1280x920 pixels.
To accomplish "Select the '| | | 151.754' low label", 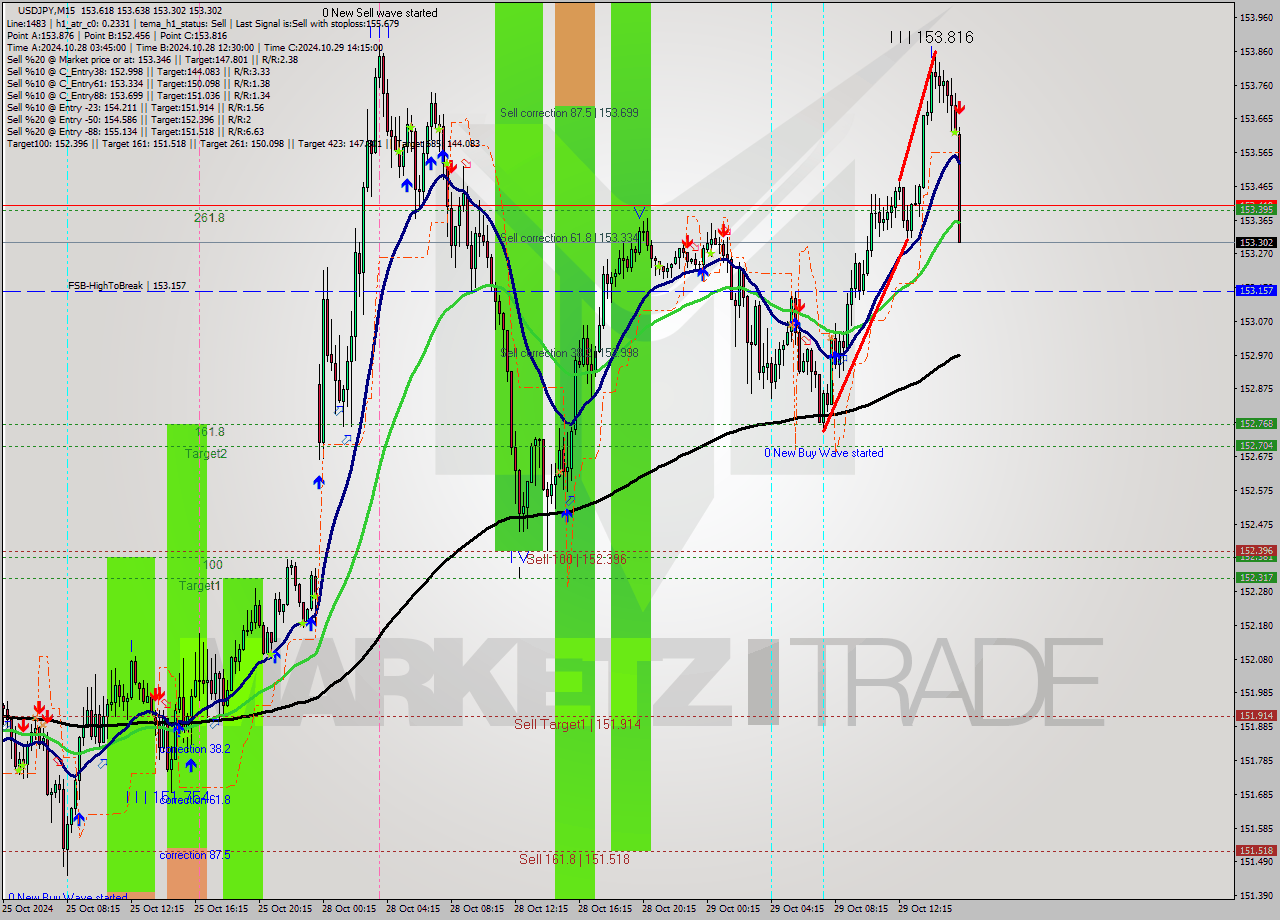I will tap(167, 797).
